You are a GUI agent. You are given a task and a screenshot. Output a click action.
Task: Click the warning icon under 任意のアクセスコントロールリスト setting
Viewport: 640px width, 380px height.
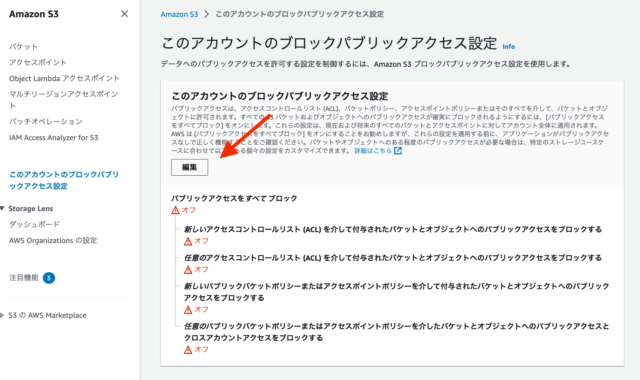pyautogui.click(x=188, y=270)
